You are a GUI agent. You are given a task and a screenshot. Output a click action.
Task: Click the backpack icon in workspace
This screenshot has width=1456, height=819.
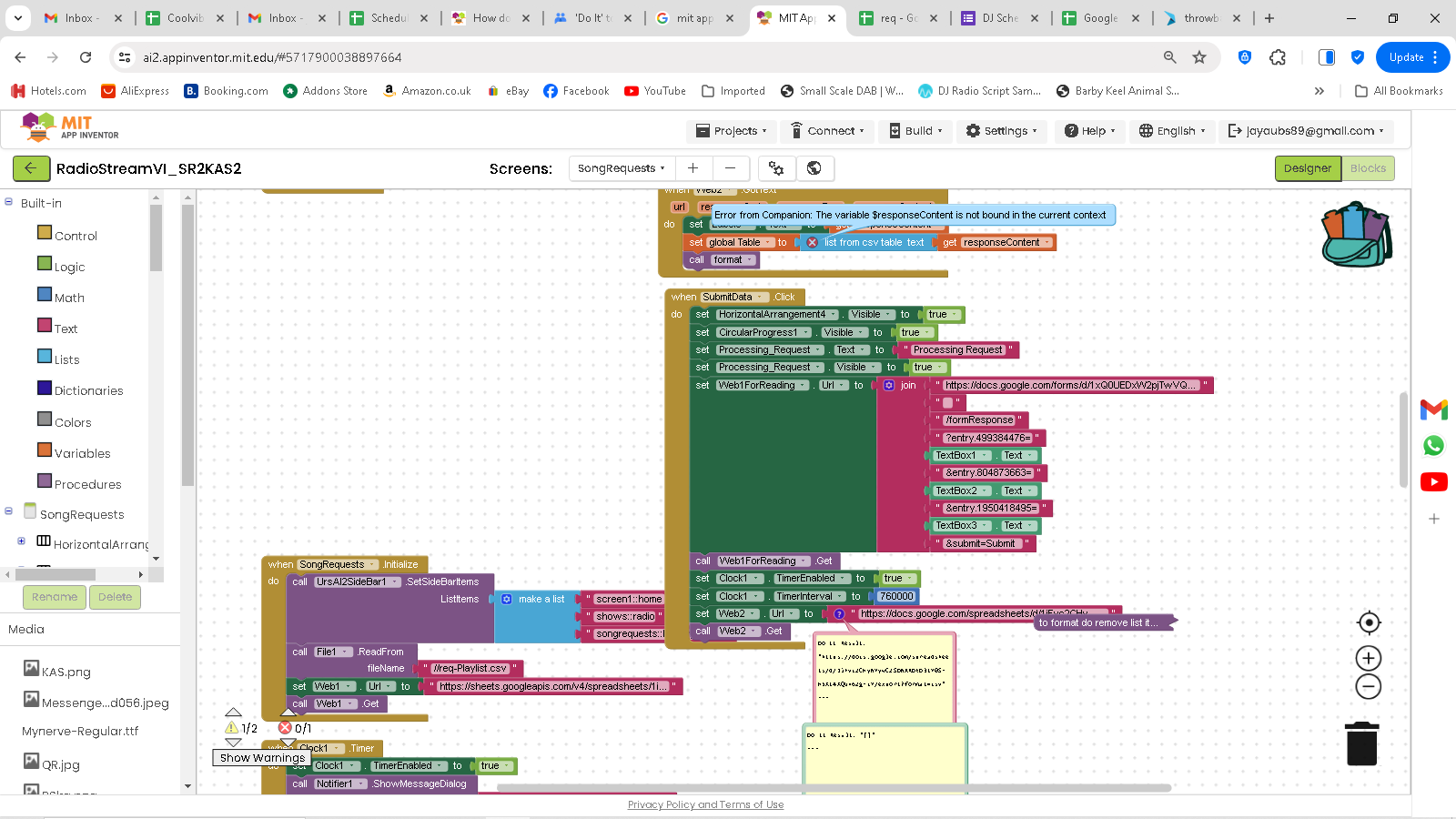click(x=1356, y=235)
